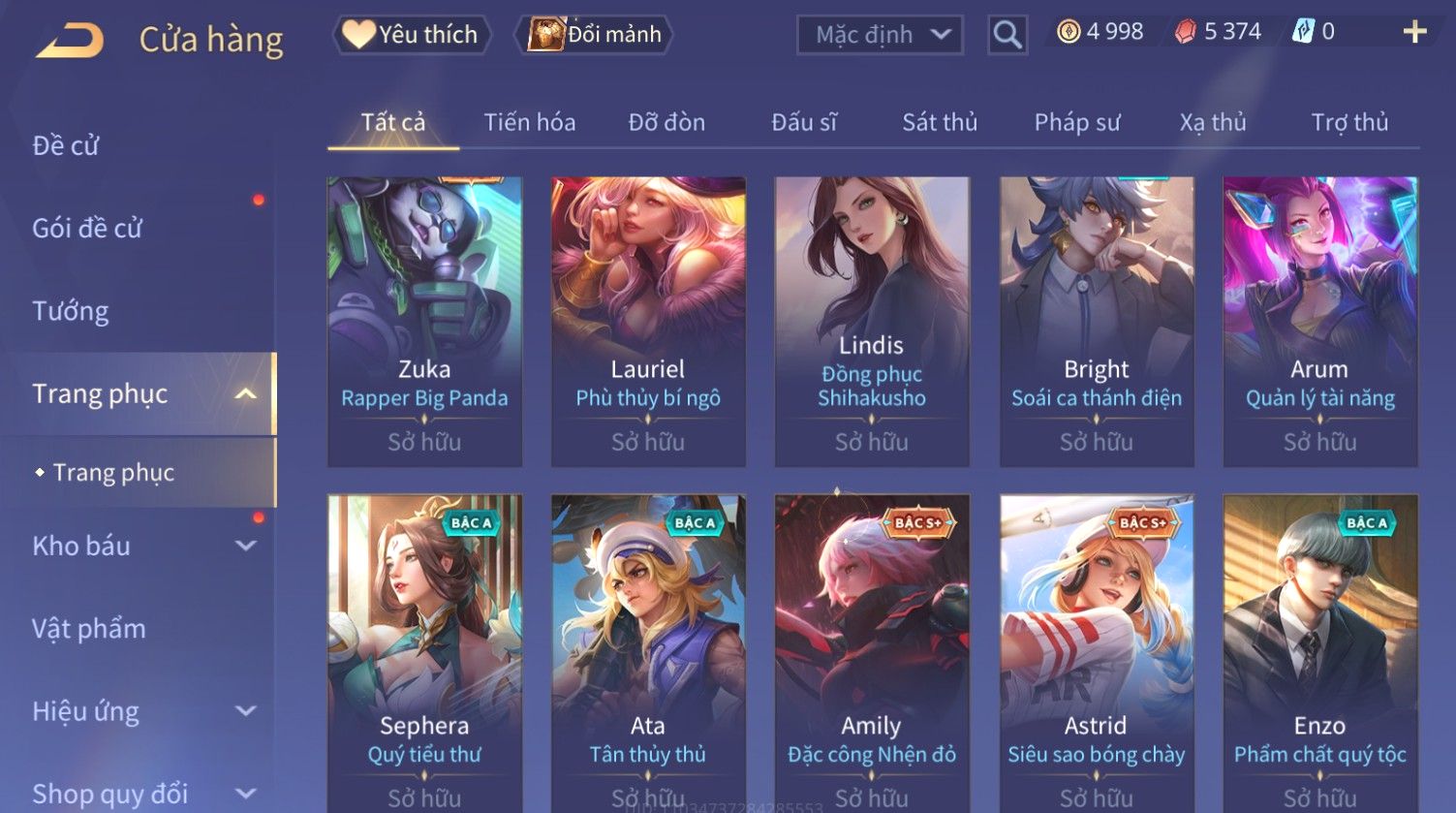
Task: Open Gói đề cử in sidebar
Action: [87, 229]
